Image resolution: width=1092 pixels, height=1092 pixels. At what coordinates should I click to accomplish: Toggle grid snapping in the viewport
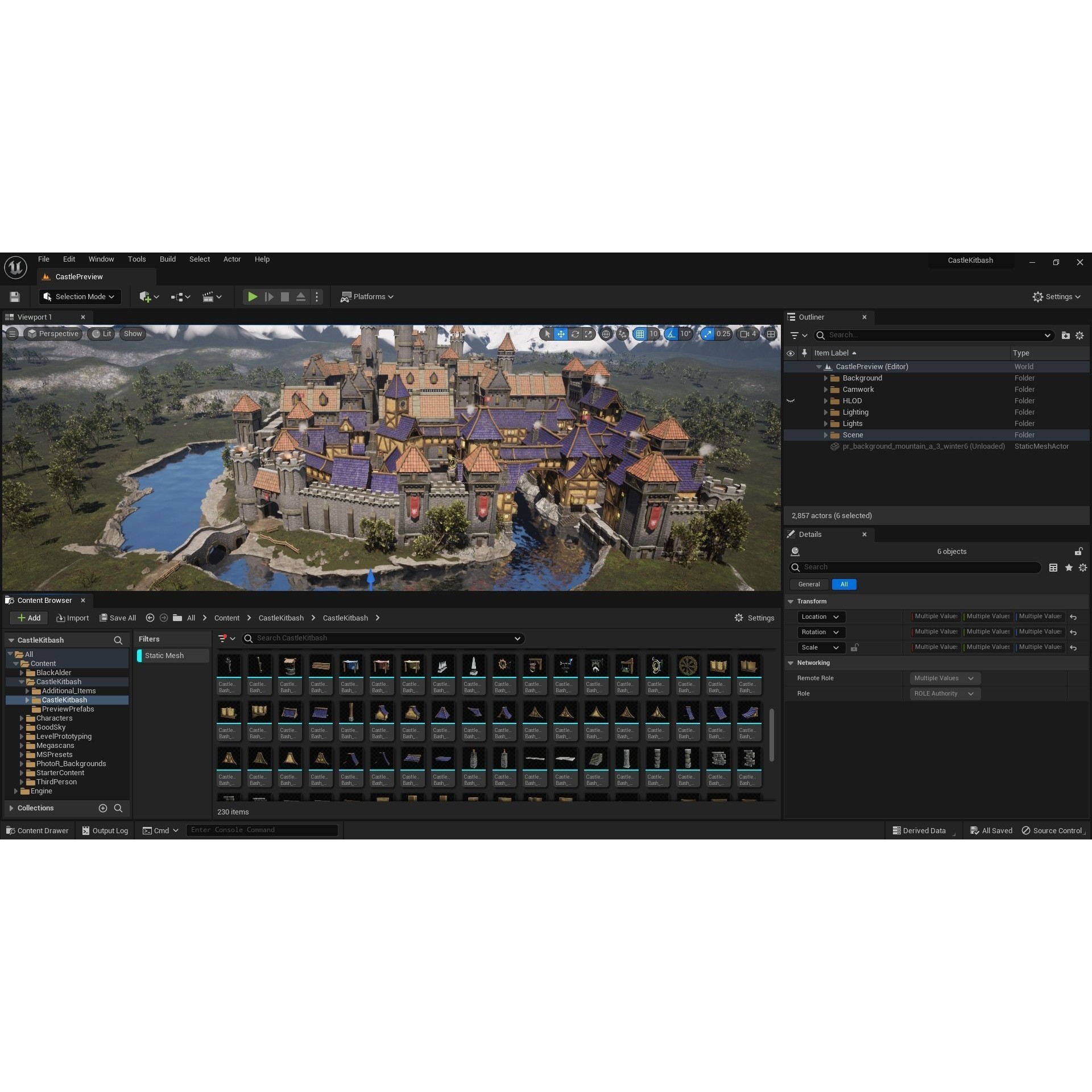pyautogui.click(x=639, y=334)
